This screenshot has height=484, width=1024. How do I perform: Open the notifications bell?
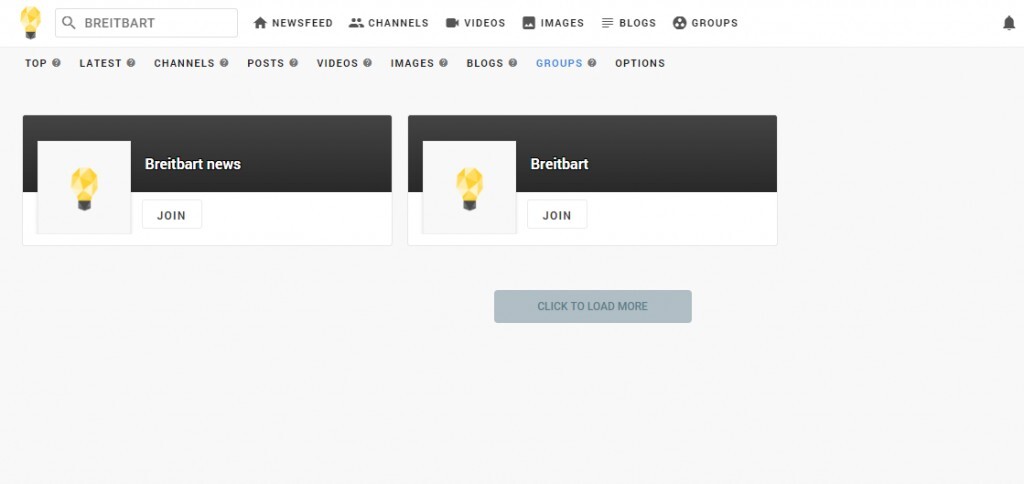(1008, 23)
